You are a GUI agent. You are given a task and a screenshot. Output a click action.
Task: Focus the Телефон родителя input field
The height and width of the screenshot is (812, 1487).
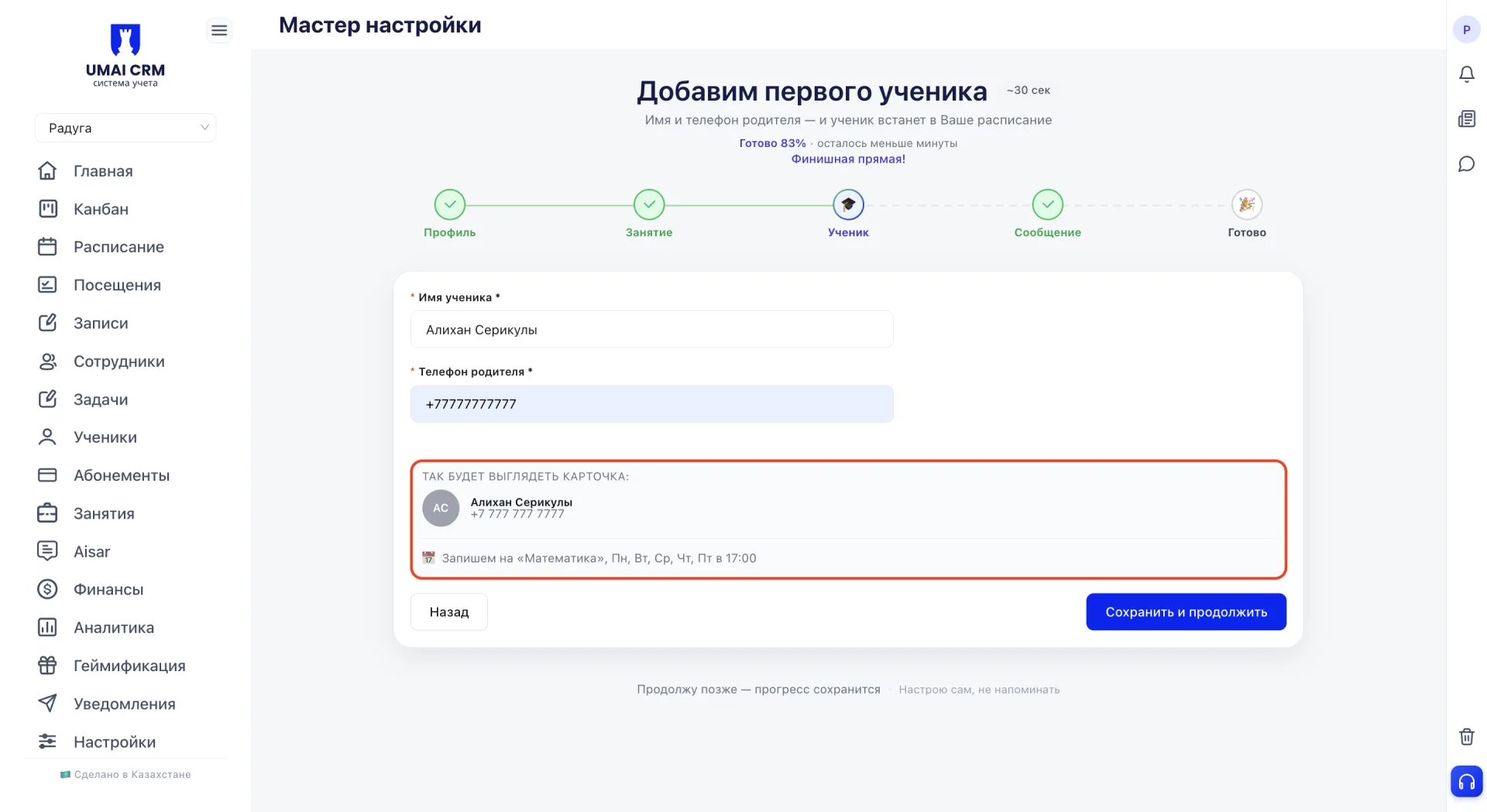pos(651,404)
